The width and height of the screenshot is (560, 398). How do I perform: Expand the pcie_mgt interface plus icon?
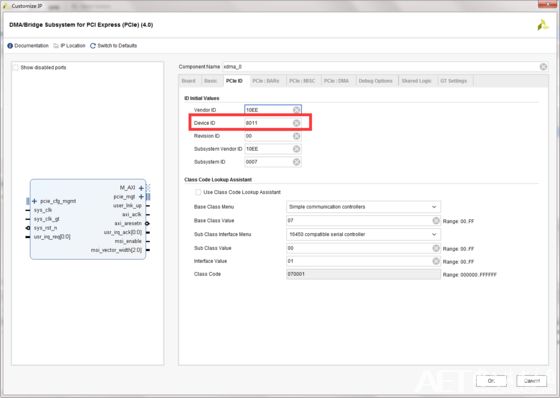pyautogui.click(x=141, y=197)
